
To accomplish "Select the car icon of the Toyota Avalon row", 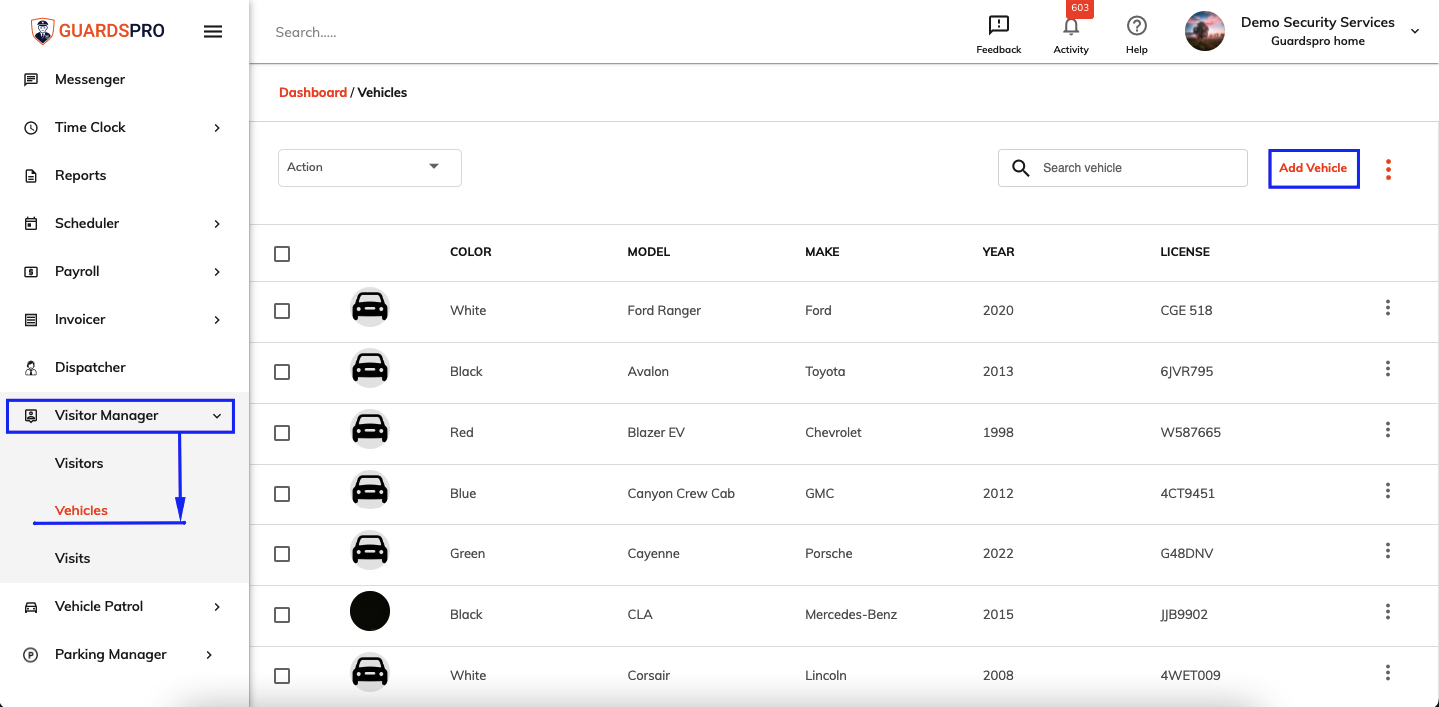I will pos(370,370).
